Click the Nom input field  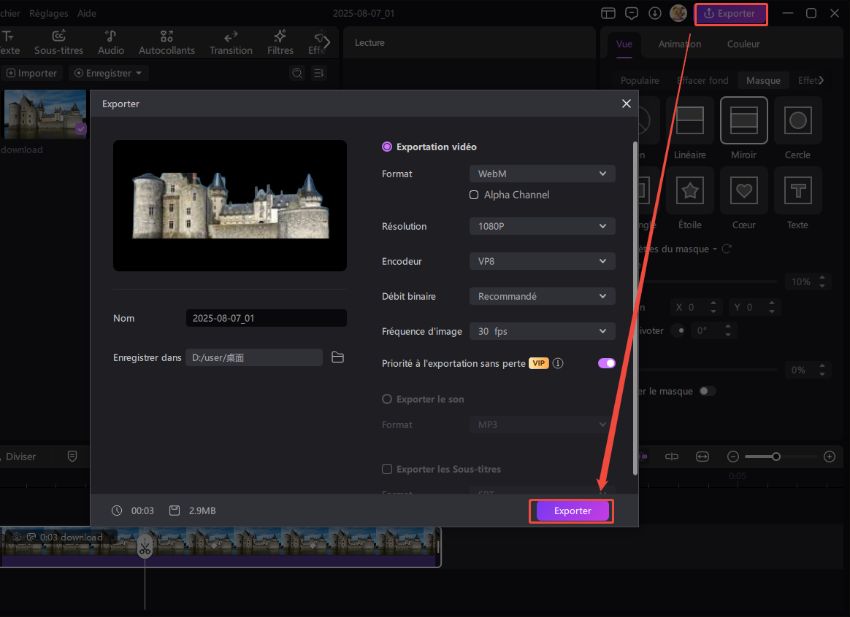point(266,318)
